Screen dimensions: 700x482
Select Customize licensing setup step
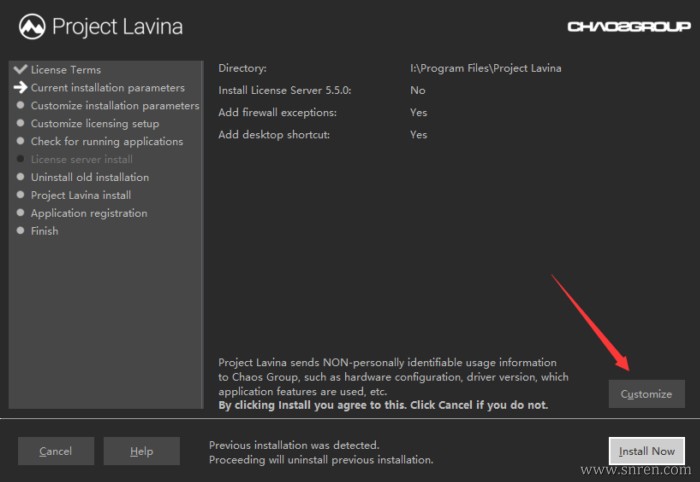[95, 124]
